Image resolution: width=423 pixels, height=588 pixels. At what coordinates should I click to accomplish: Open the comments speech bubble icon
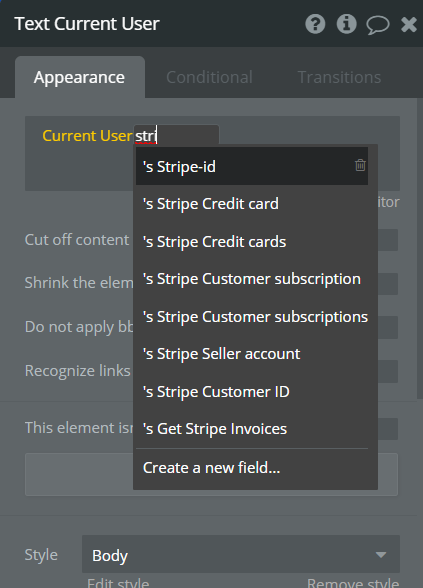(377, 26)
